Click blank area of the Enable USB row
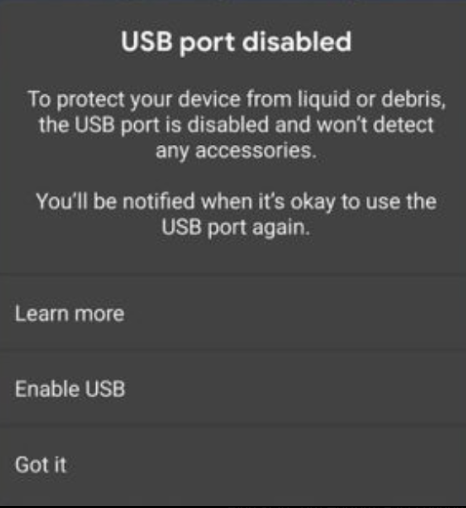Screen dimensions: 466x508 293,389
